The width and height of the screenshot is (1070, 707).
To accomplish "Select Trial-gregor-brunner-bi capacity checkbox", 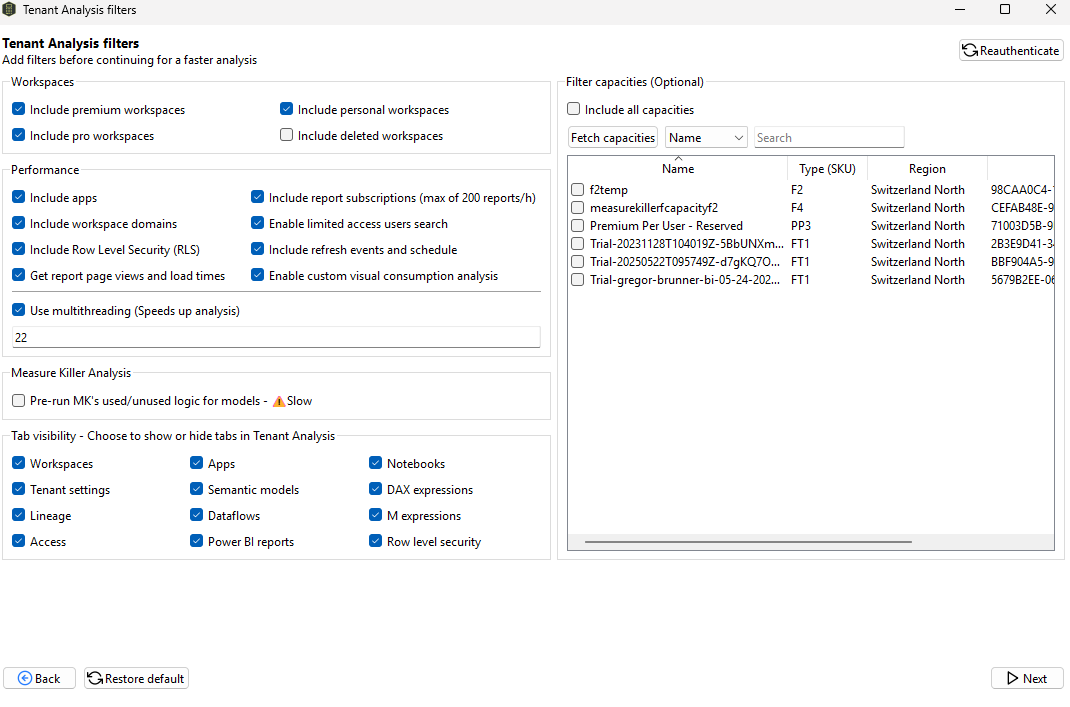I will pos(577,280).
